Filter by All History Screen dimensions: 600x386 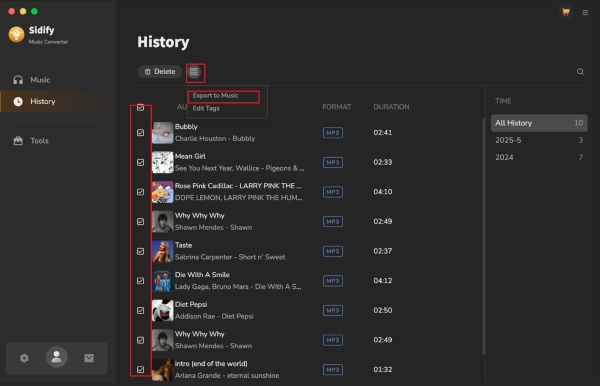539,123
